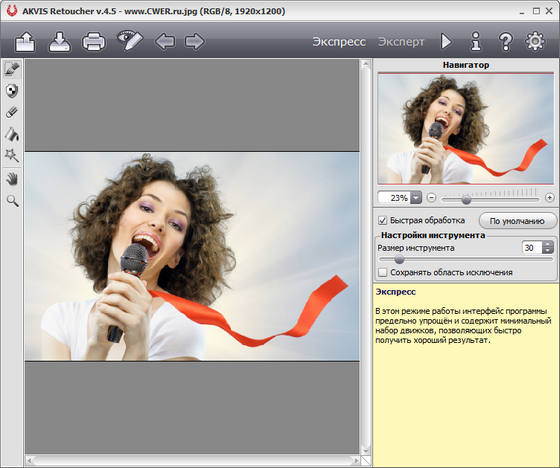The width and height of the screenshot is (560, 468).
Task: Expand the 23% zoom dropdown
Action: [416, 198]
